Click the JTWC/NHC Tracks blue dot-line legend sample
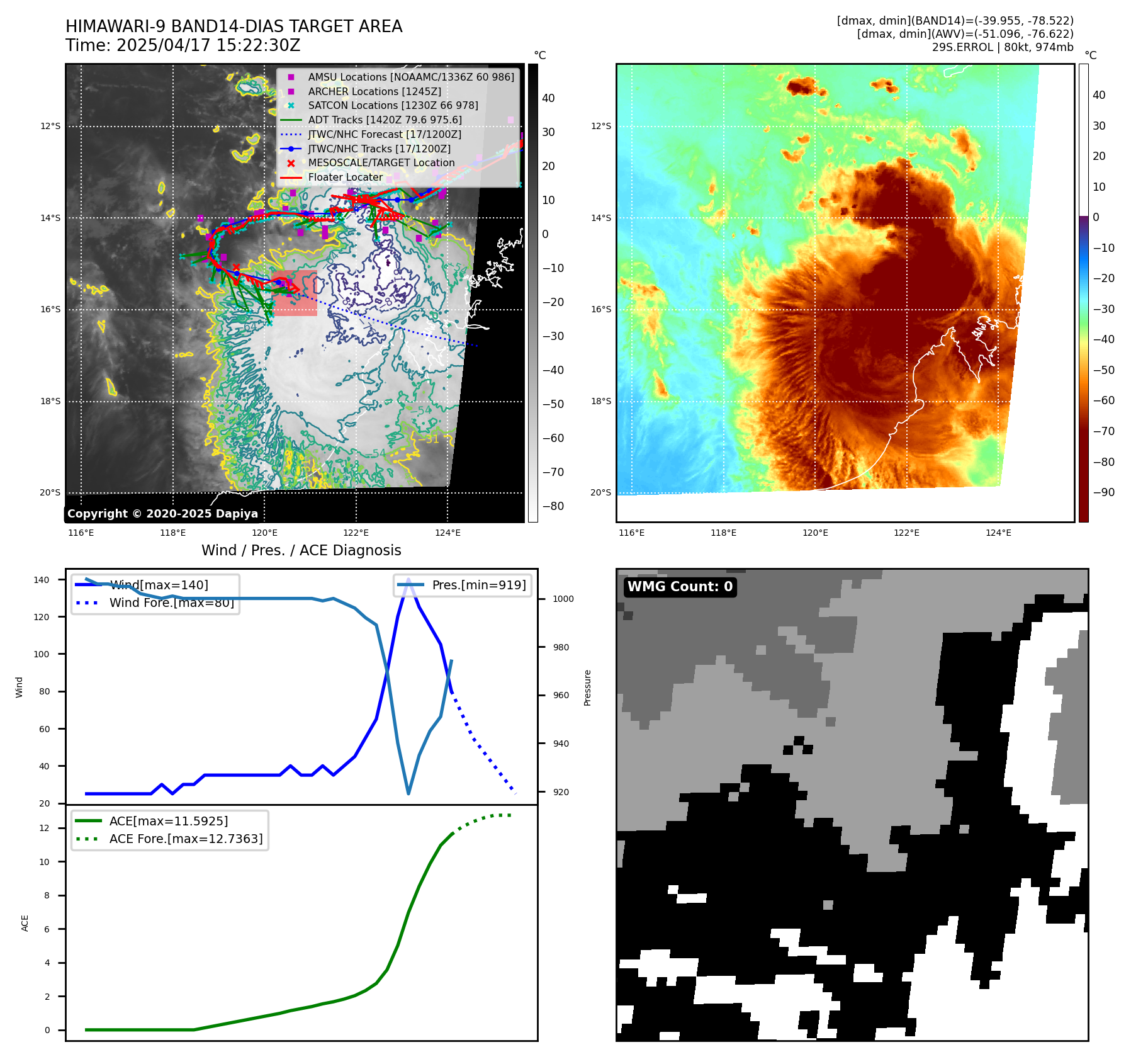The width and height of the screenshot is (1131, 1064). [291, 149]
